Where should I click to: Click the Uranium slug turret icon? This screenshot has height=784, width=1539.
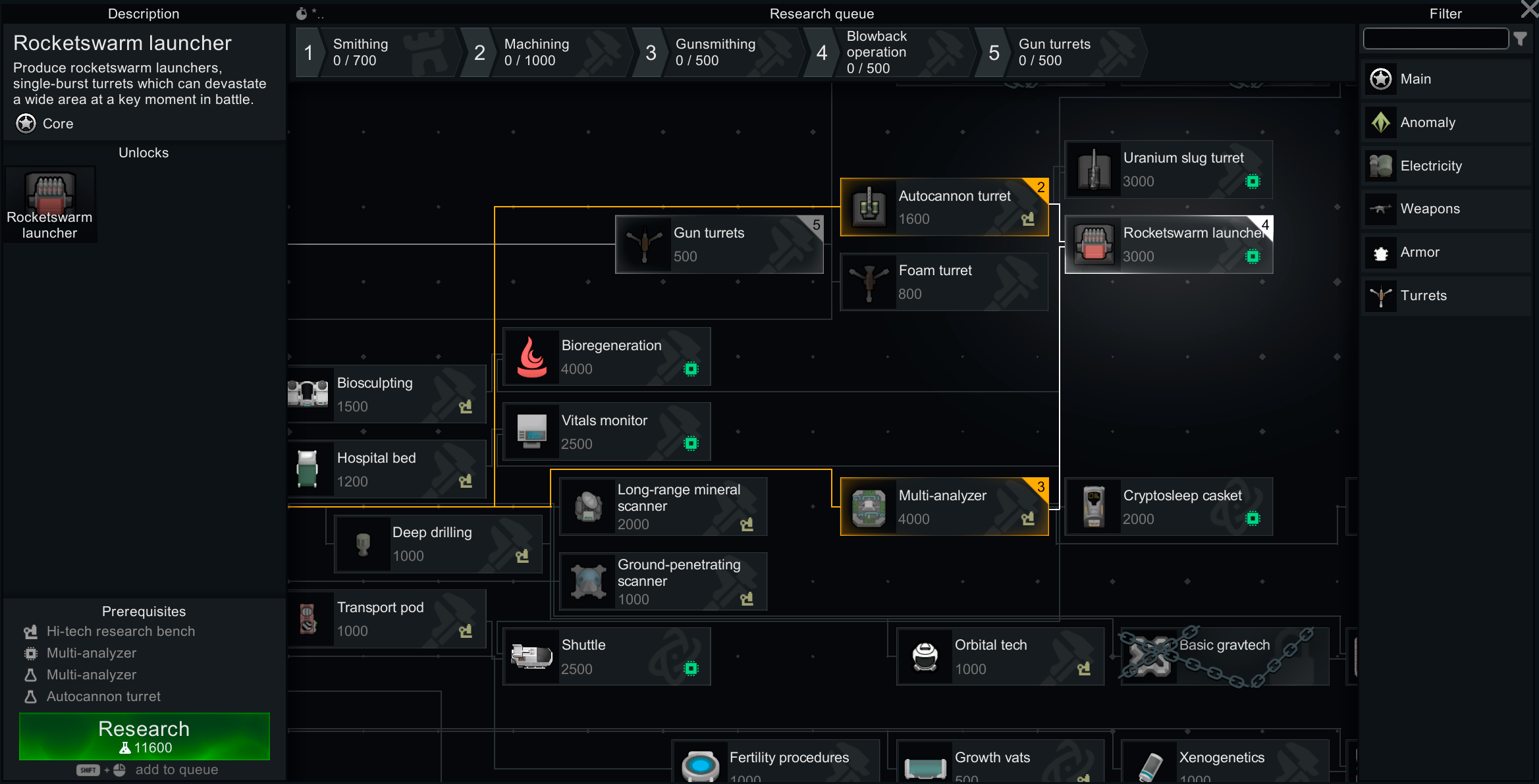tap(1094, 169)
